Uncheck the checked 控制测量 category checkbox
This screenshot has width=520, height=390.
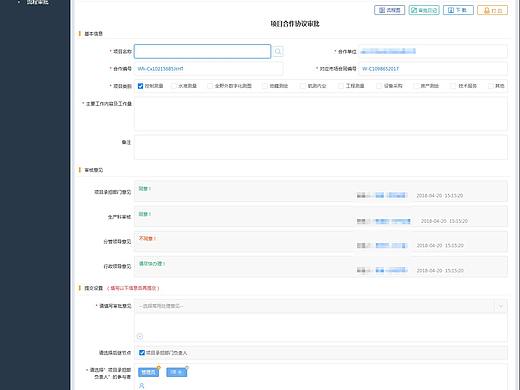[140, 86]
